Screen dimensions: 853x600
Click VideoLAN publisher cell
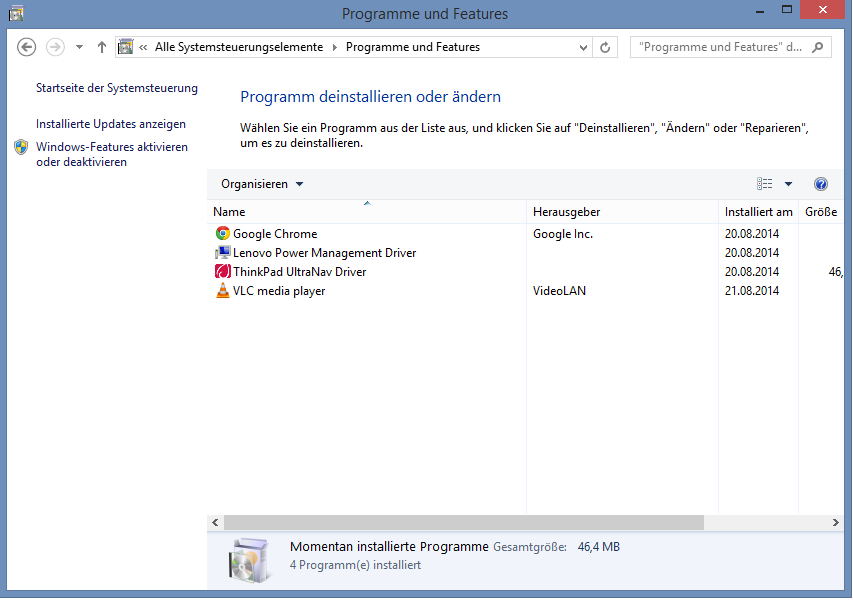point(559,290)
